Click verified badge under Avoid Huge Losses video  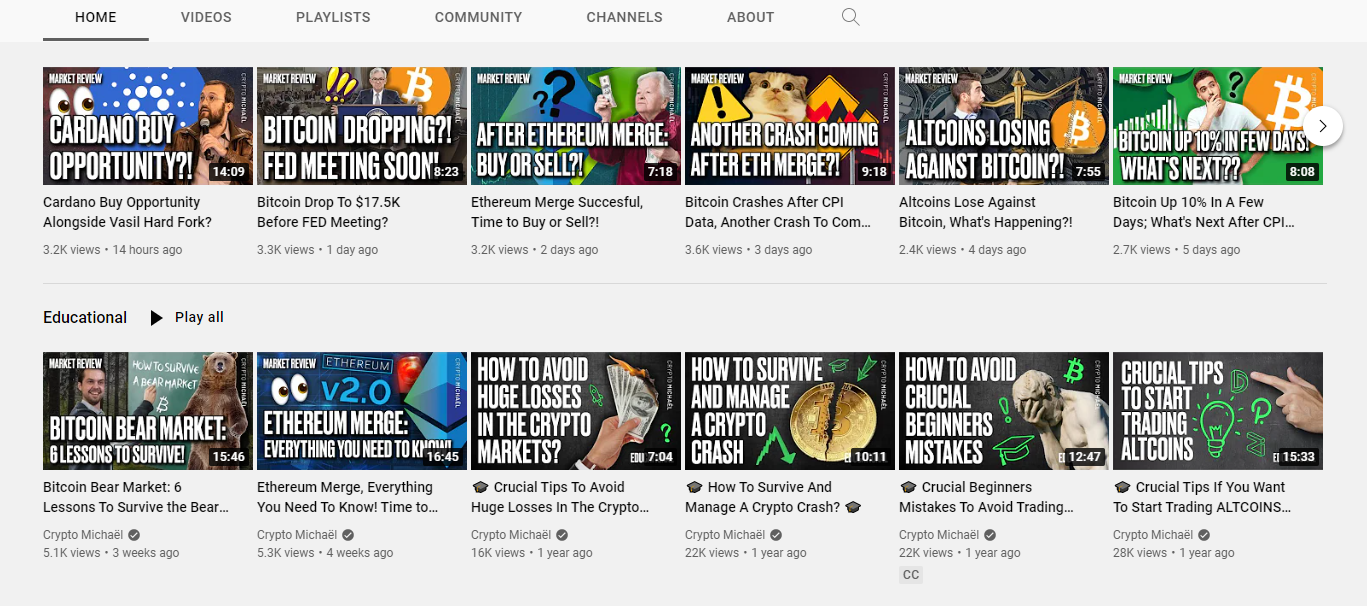[x=562, y=535]
